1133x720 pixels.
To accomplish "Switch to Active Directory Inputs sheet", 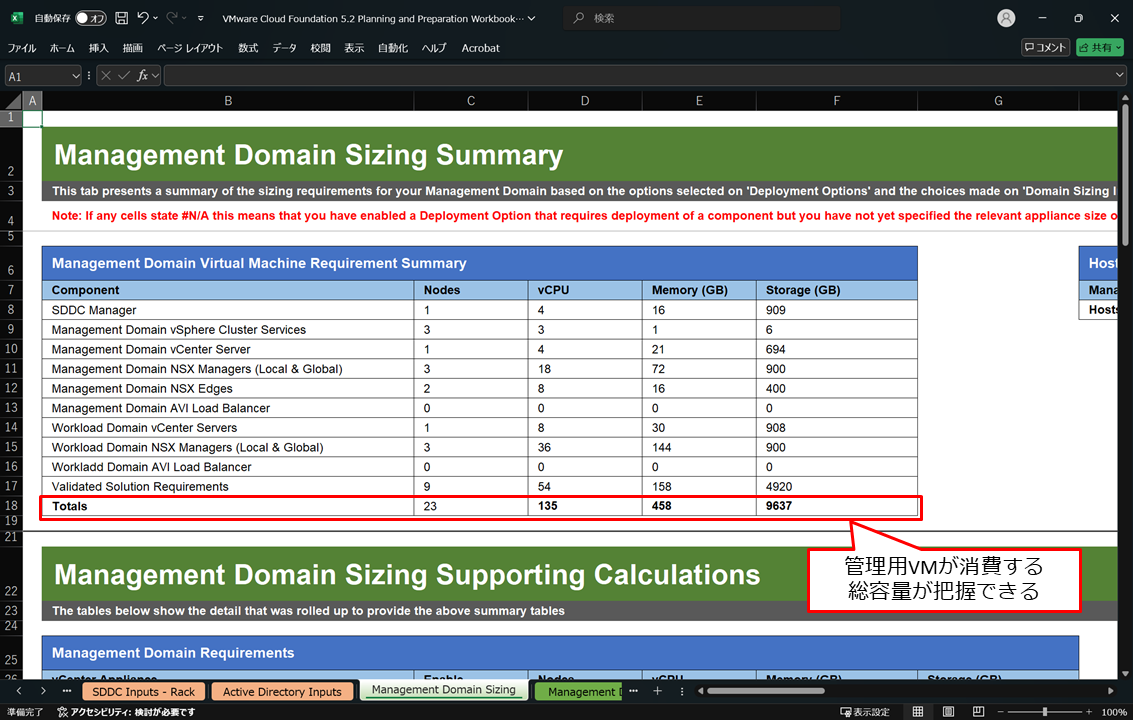I will point(282,692).
